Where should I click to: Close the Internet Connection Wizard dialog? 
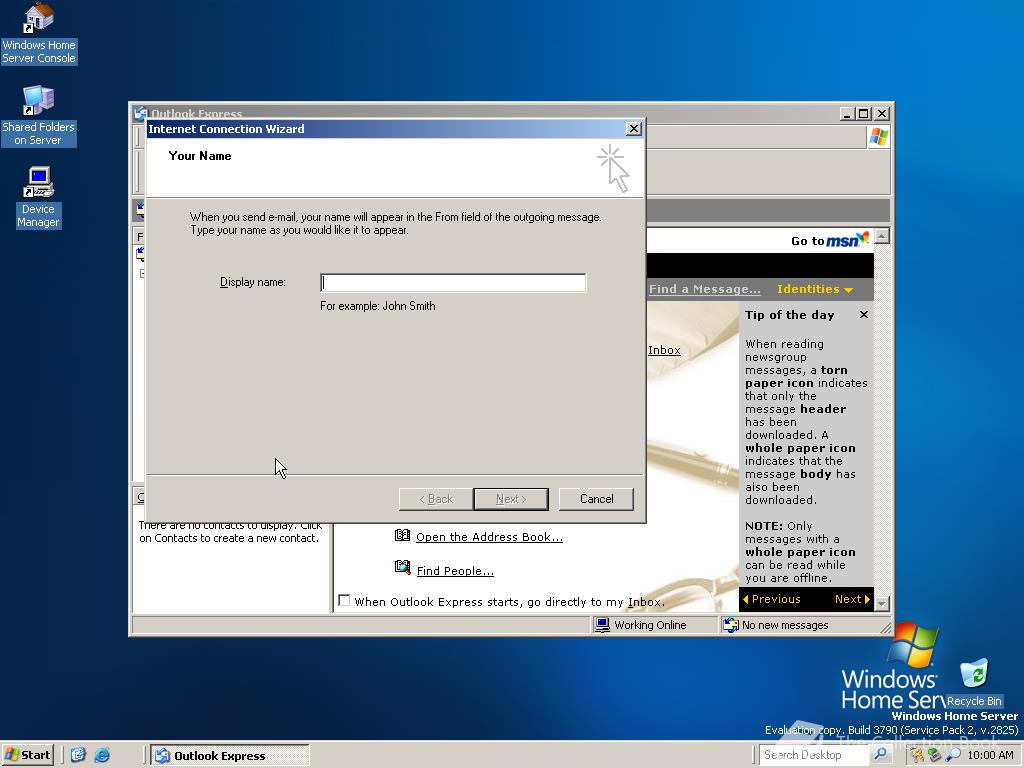(x=633, y=129)
